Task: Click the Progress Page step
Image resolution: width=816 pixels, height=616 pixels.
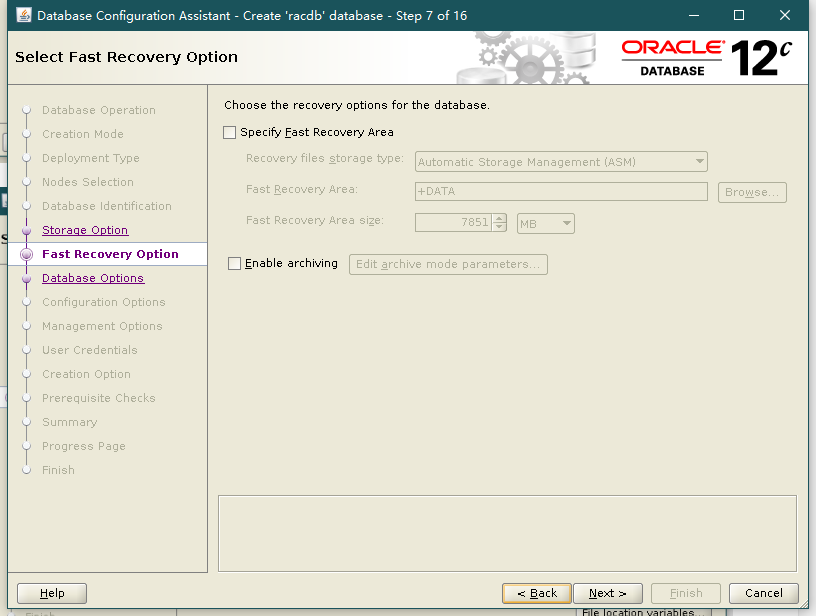Action: pyautogui.click(x=83, y=446)
